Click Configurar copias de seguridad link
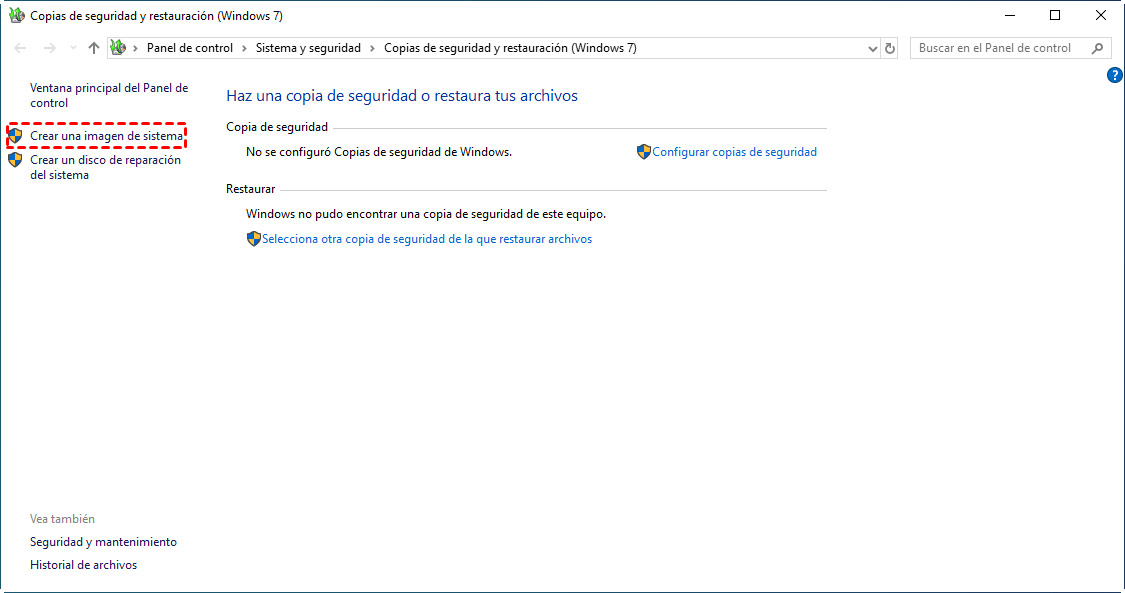 click(735, 152)
